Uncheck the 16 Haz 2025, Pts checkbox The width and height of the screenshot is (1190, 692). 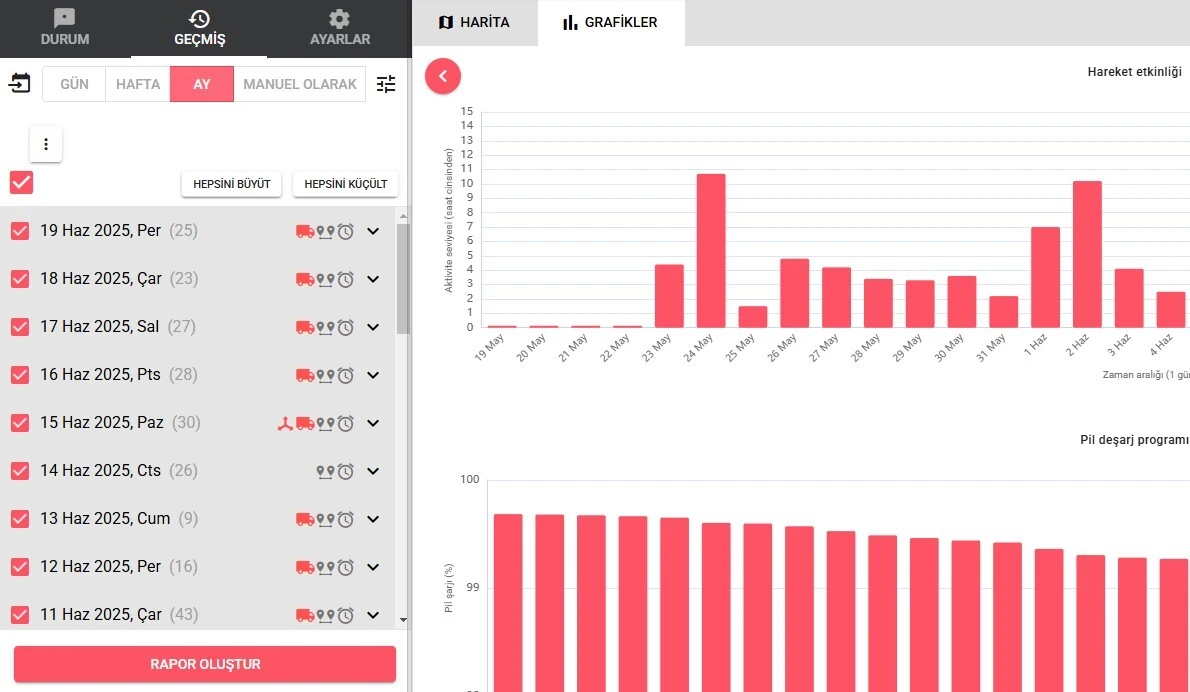coord(20,375)
